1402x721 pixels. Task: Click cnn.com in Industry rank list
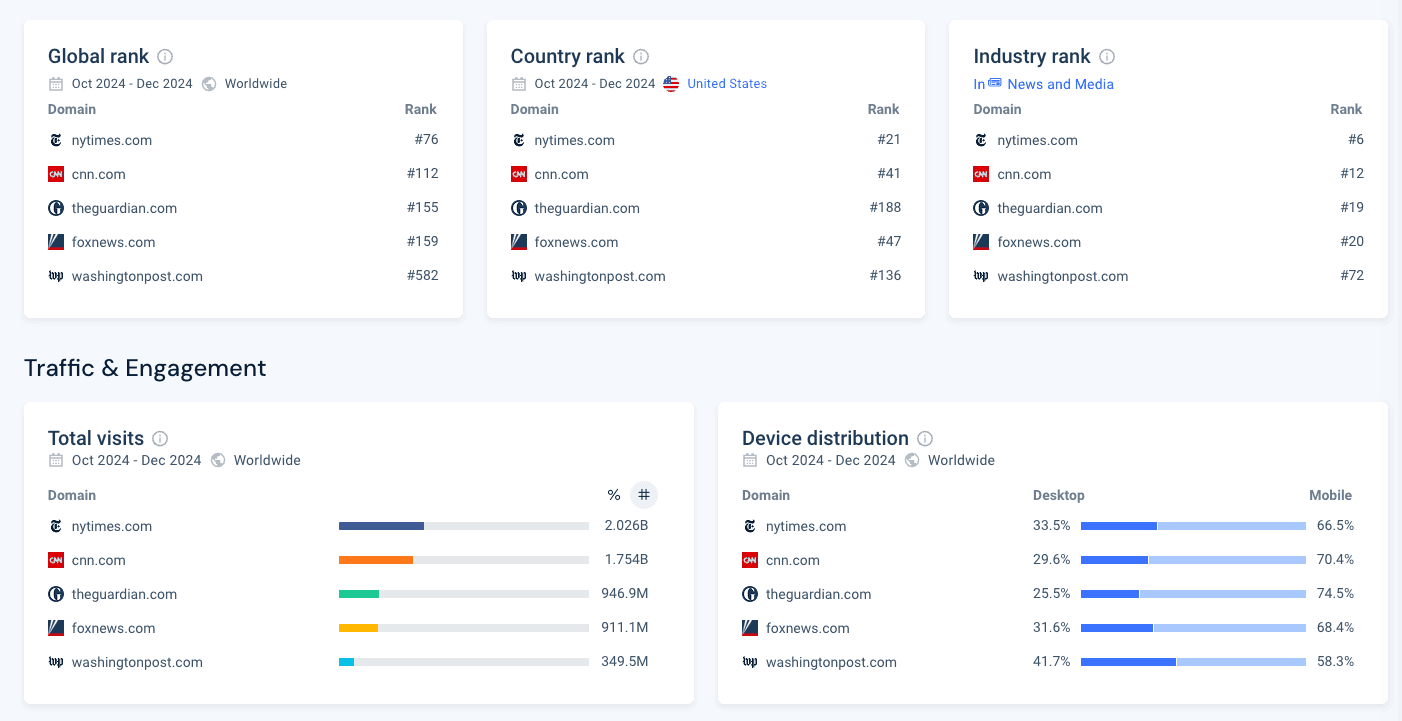(x=1024, y=174)
